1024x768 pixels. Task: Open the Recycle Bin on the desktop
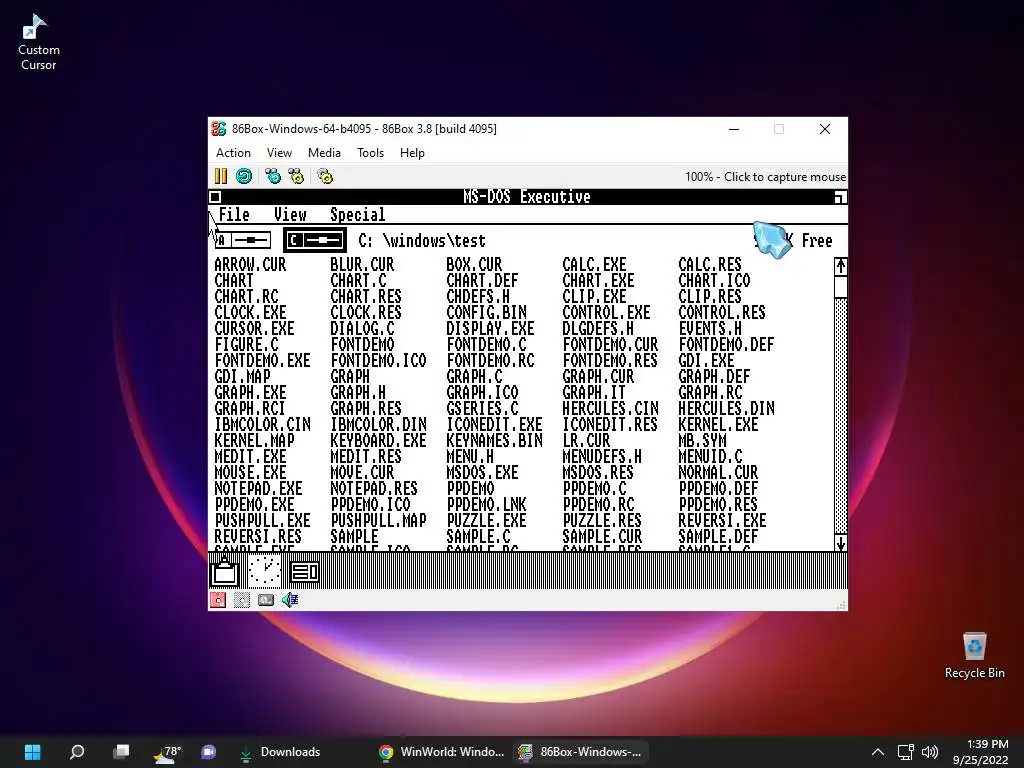974,656
